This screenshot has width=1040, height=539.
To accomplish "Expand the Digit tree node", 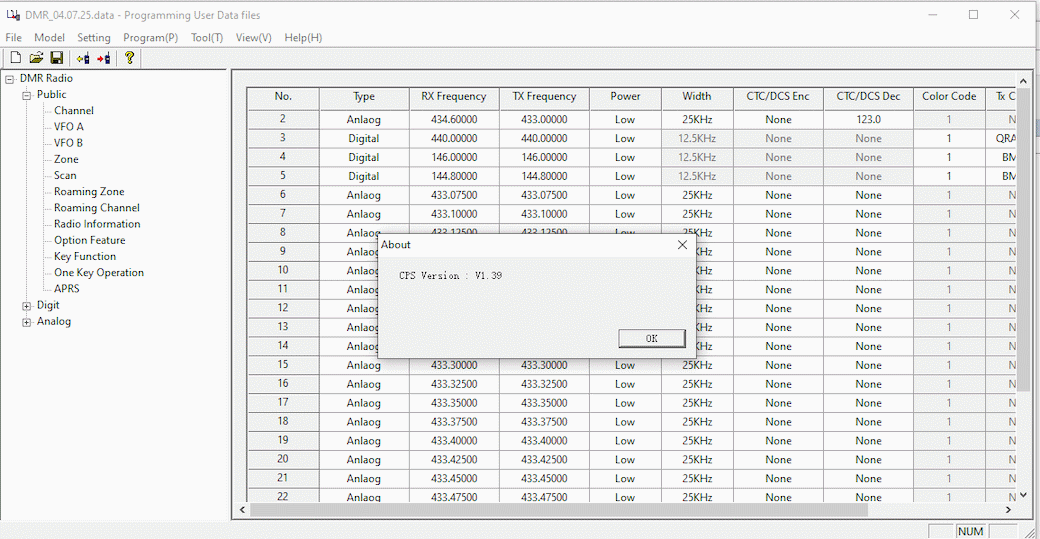I will [x=27, y=306].
